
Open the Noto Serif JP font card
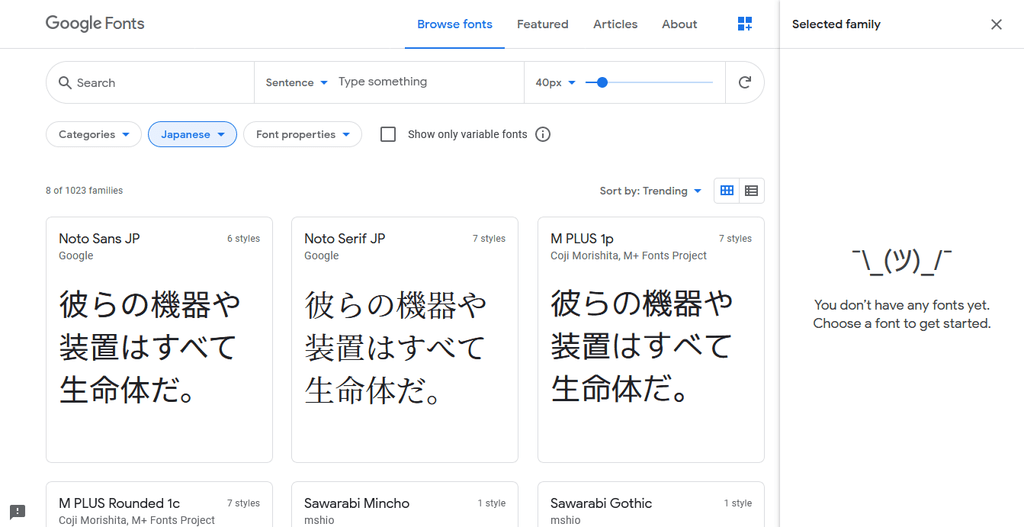click(405, 340)
